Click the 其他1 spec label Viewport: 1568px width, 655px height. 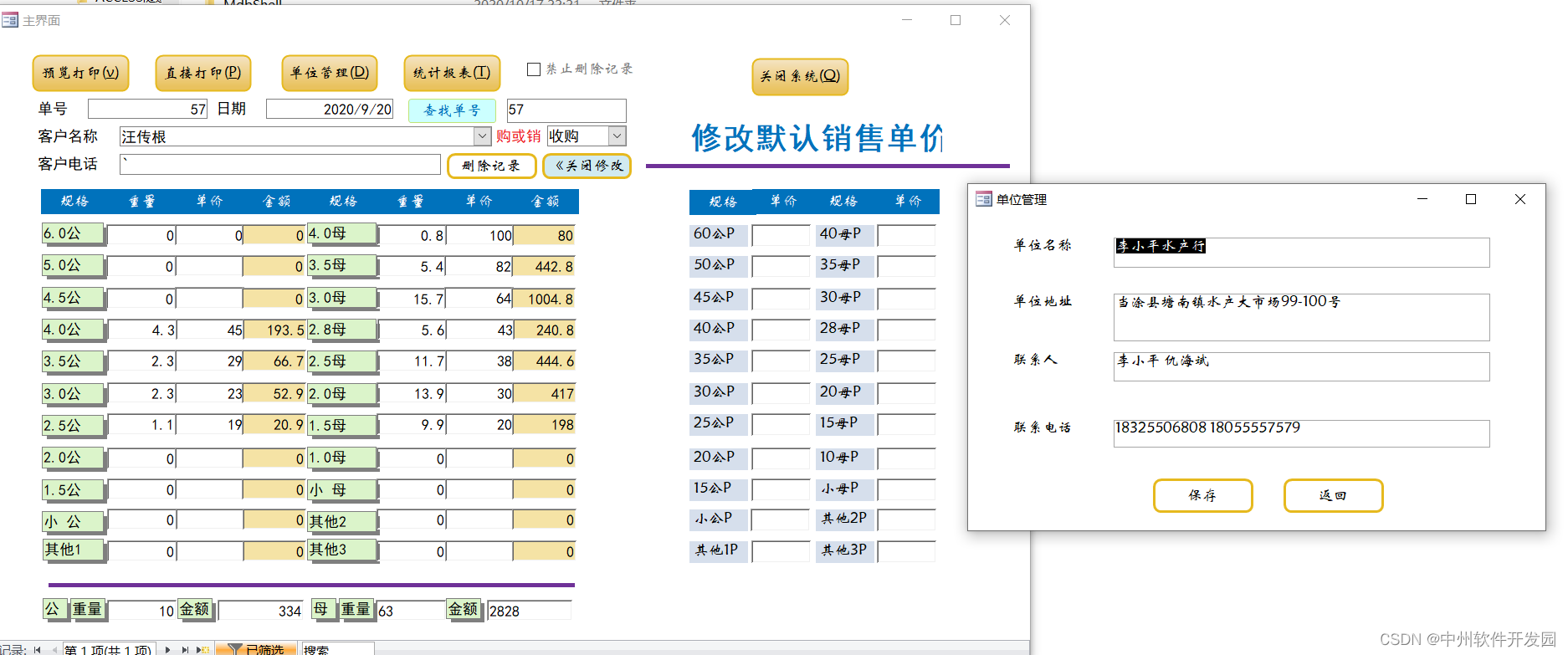point(74,550)
